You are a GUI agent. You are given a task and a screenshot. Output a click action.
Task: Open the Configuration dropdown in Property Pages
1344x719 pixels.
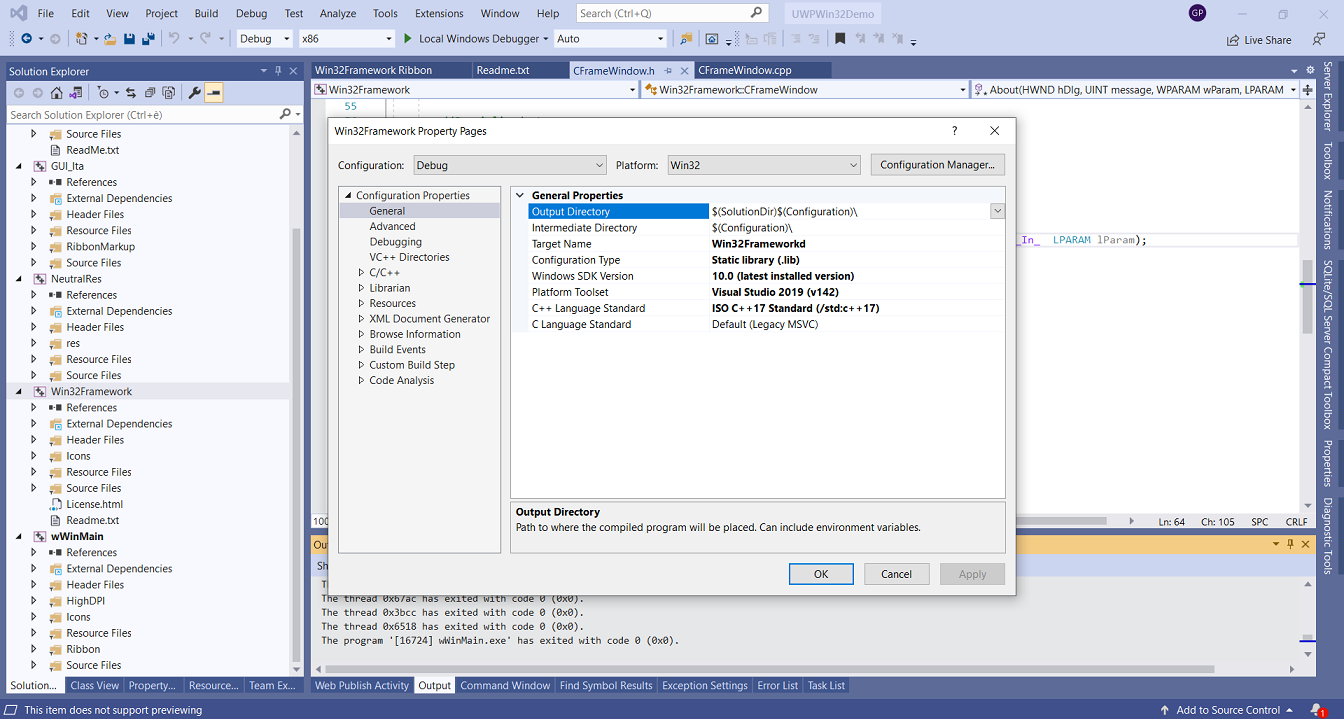(x=510, y=165)
